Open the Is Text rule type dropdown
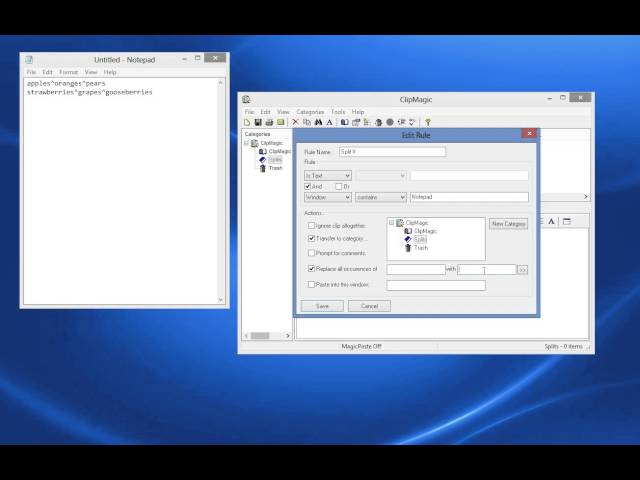640x480 pixels. (328, 176)
